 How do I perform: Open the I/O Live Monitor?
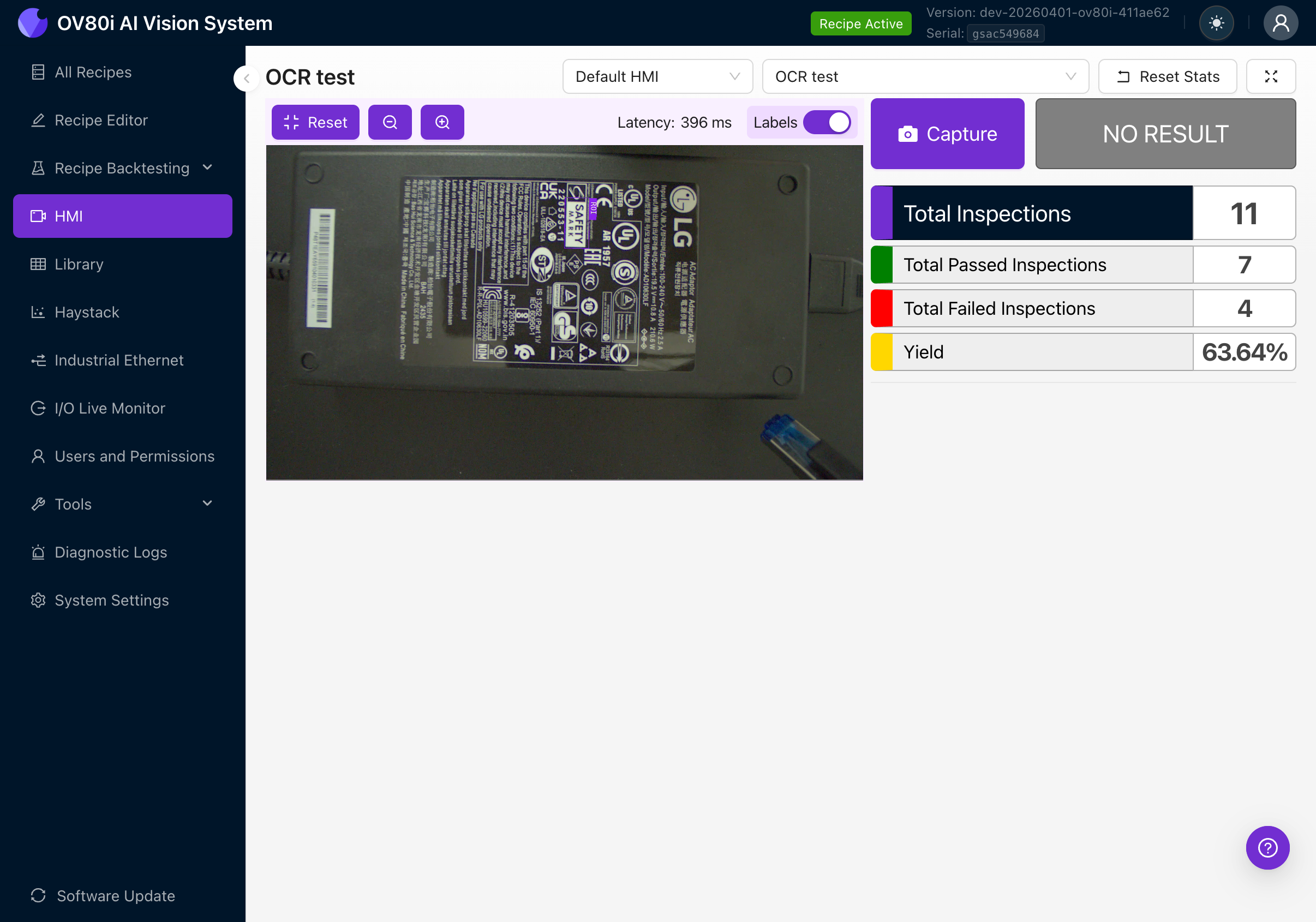(110, 408)
